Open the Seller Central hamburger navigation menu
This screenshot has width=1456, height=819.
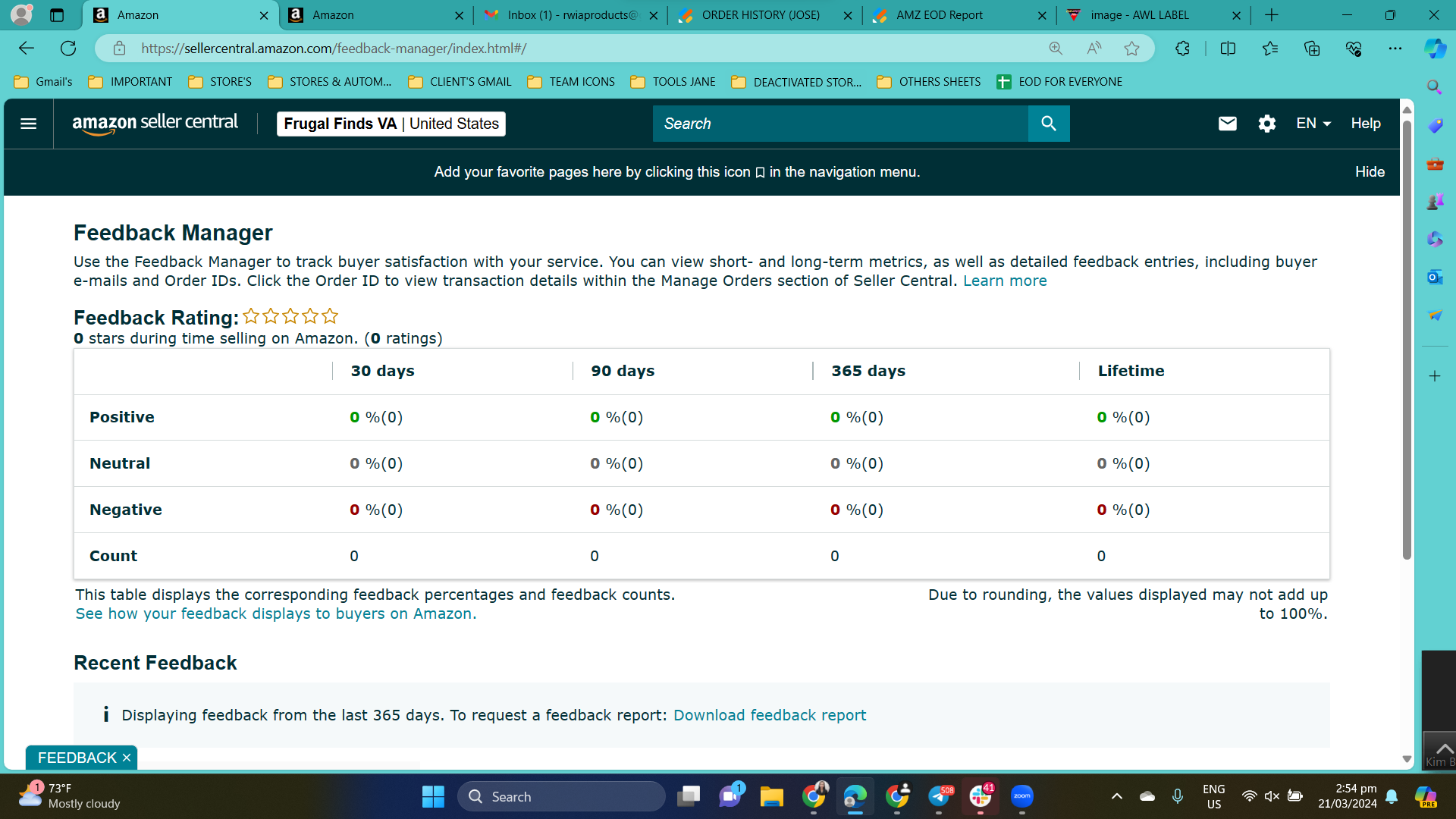(29, 124)
